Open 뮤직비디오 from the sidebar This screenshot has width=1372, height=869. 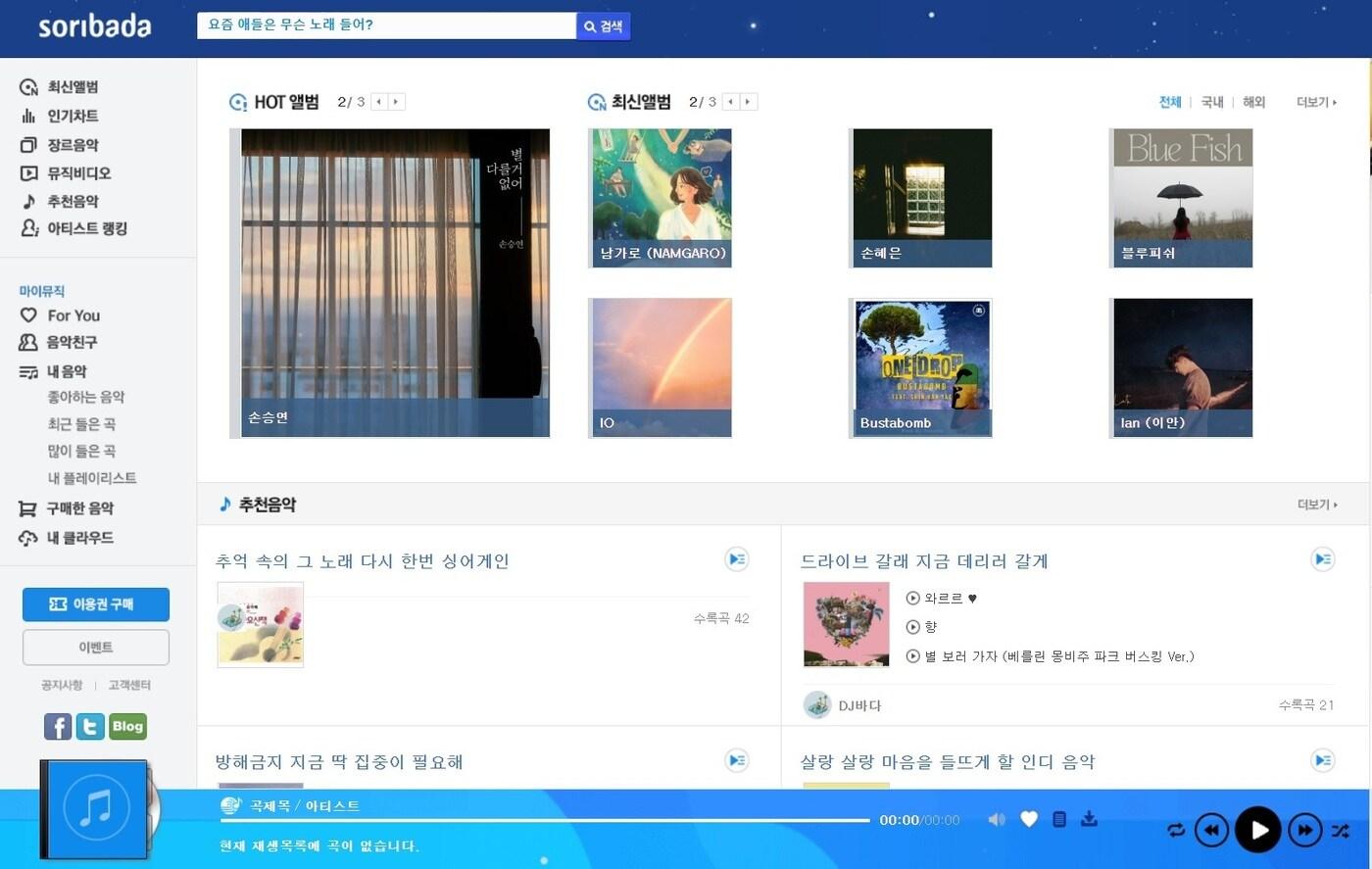coord(29,172)
